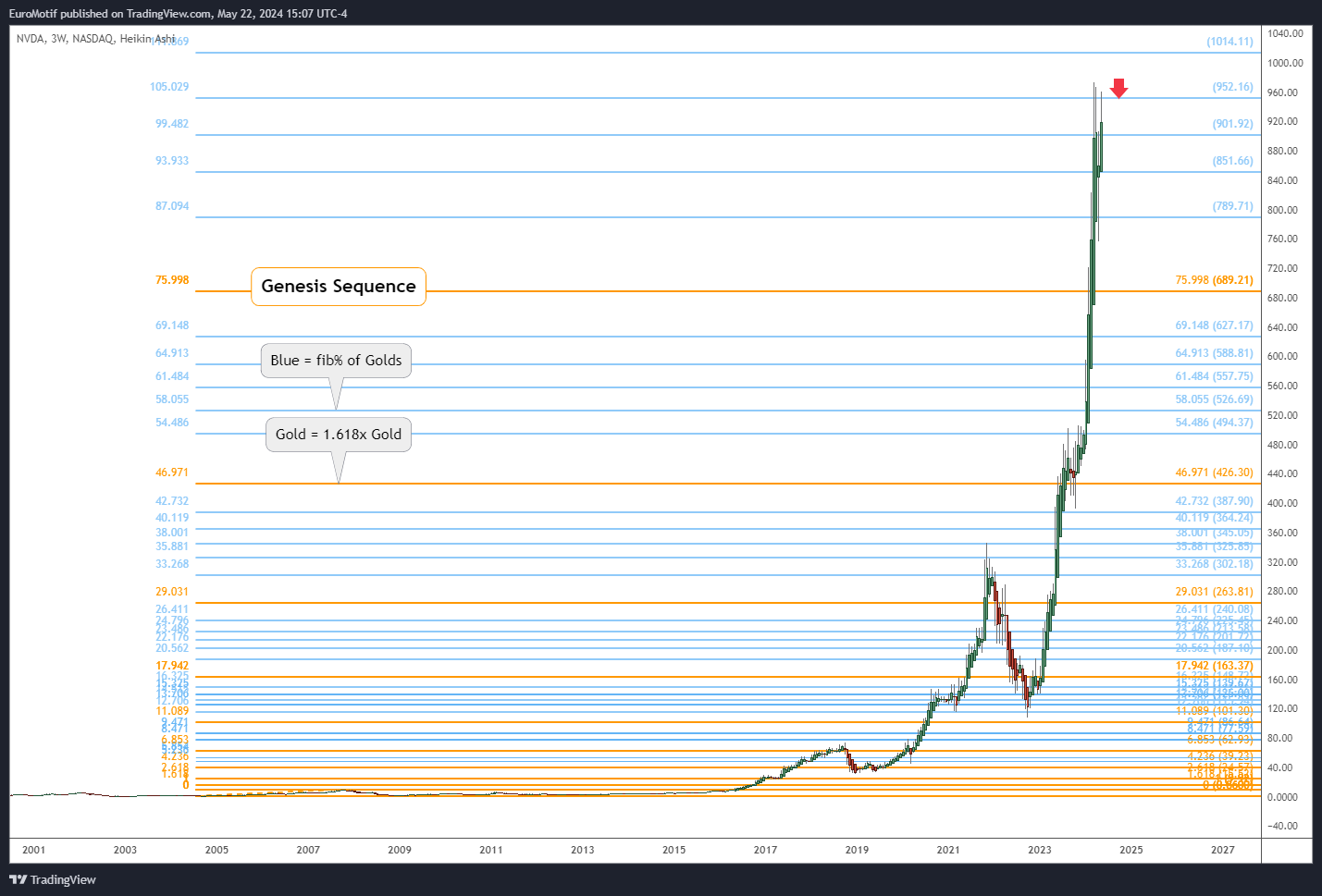Click the (901.92) price level label
This screenshot has height=896, width=1322.
pyautogui.click(x=1233, y=124)
